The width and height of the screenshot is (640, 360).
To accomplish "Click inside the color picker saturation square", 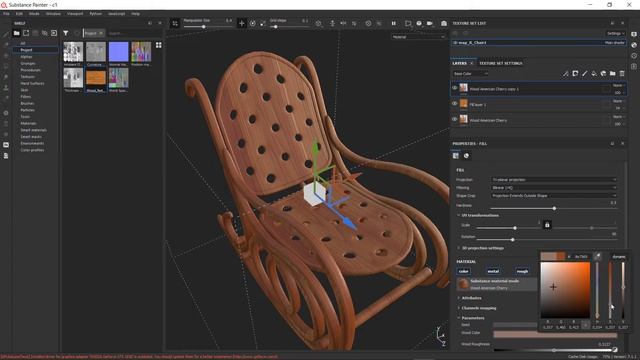I will click(565, 290).
